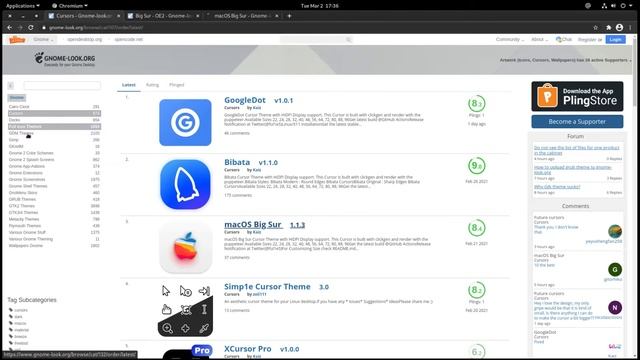640x360 pixels.
Task: Reload the page with the refresh icon
Action: click(31, 27)
